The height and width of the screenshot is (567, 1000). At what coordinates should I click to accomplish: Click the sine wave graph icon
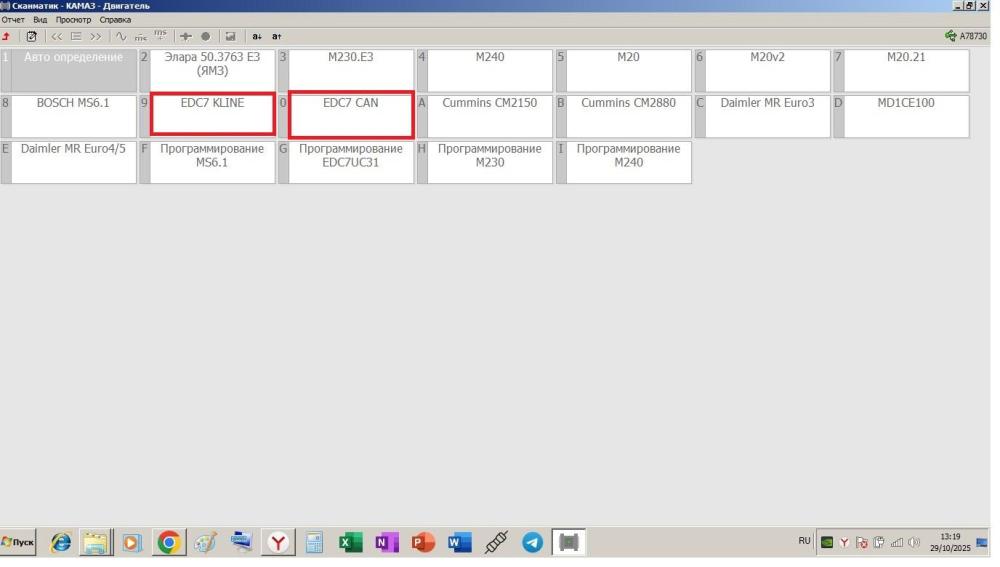pos(121,36)
